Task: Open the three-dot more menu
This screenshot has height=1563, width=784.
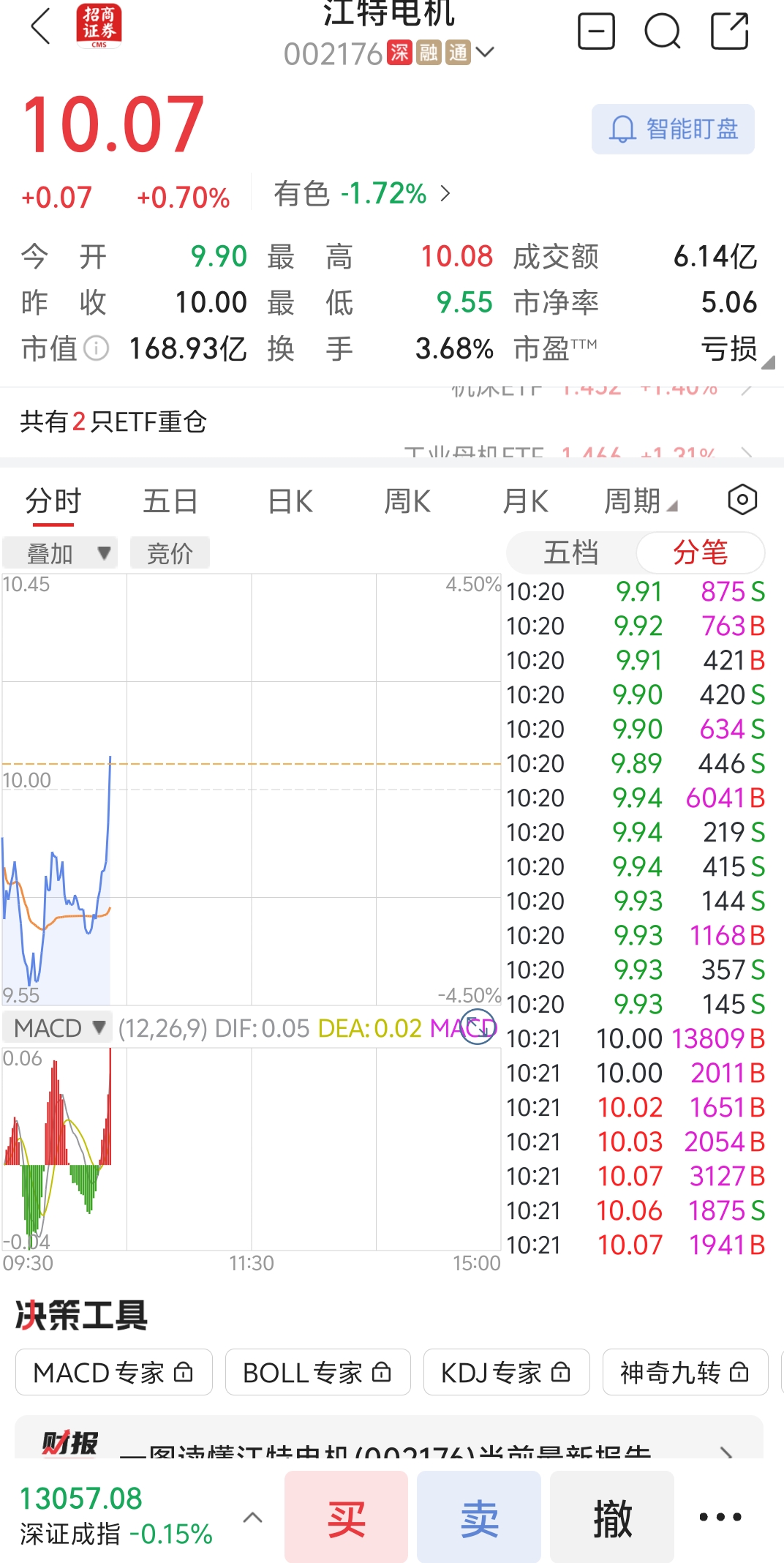Action: point(720,1517)
